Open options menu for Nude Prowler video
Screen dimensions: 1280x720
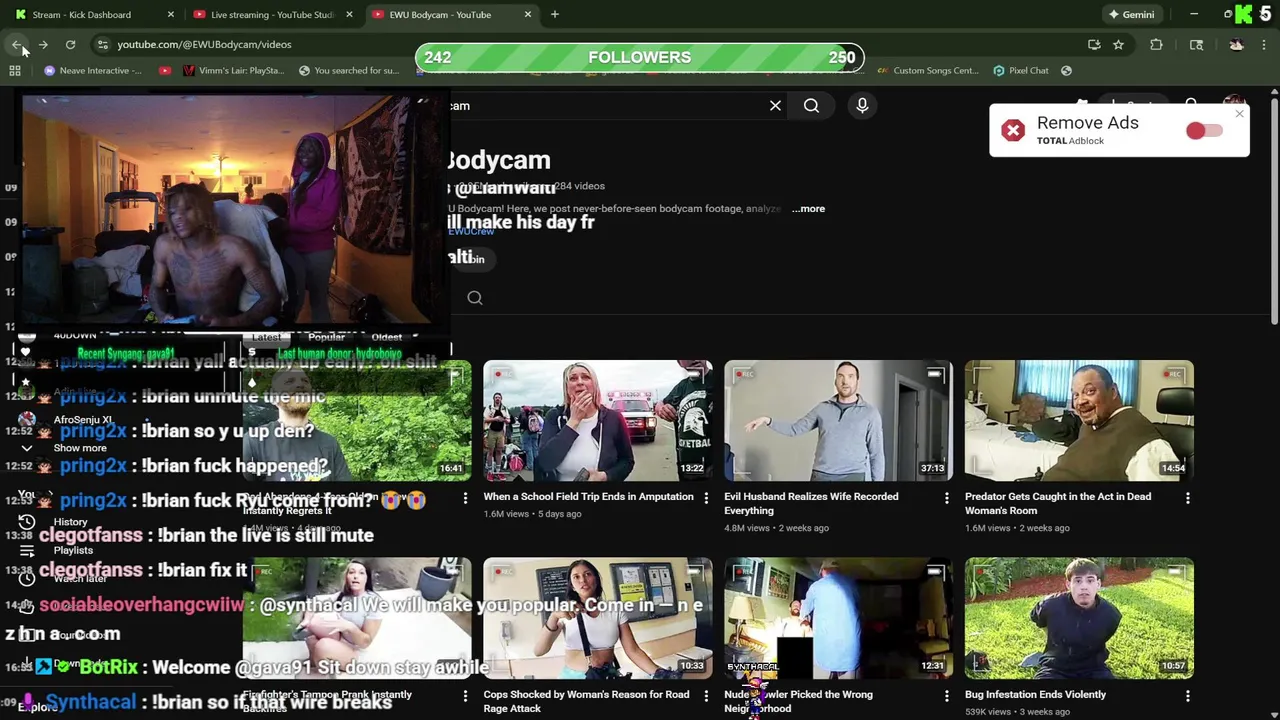pyautogui.click(x=947, y=695)
